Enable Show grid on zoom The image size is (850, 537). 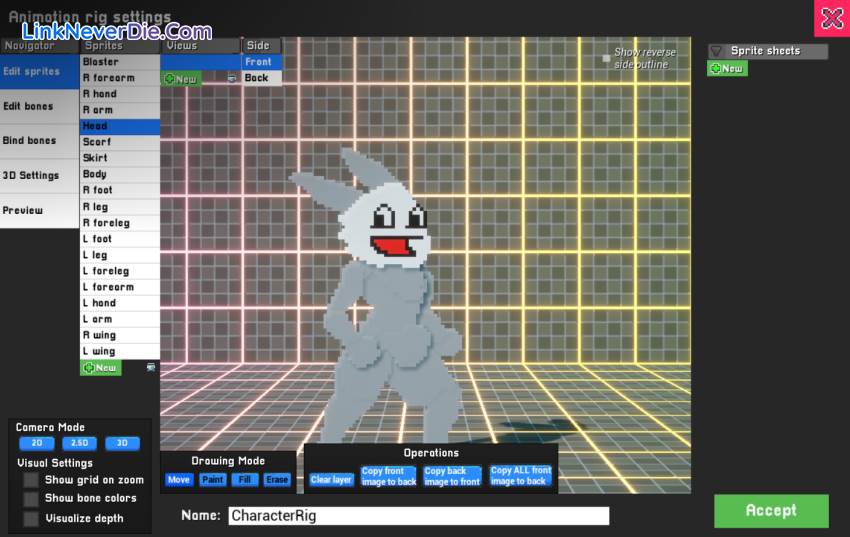coord(31,480)
